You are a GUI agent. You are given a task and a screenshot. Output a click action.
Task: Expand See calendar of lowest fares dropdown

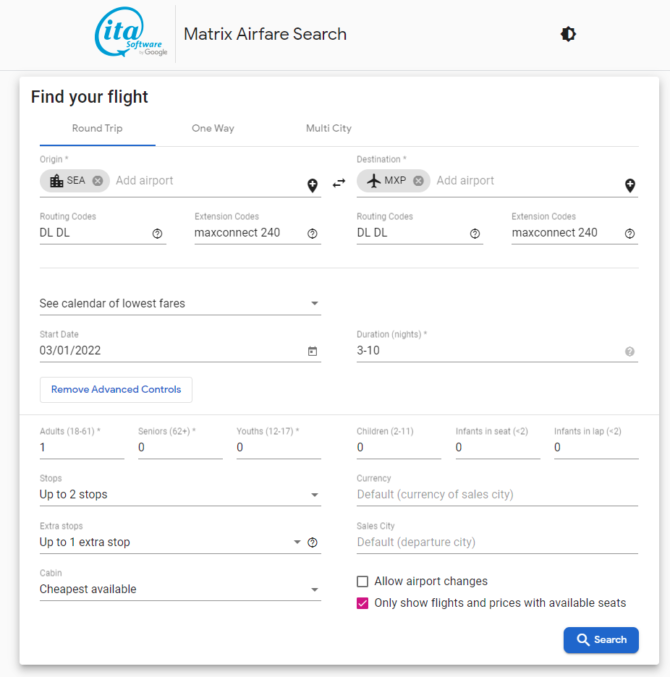tap(180, 304)
